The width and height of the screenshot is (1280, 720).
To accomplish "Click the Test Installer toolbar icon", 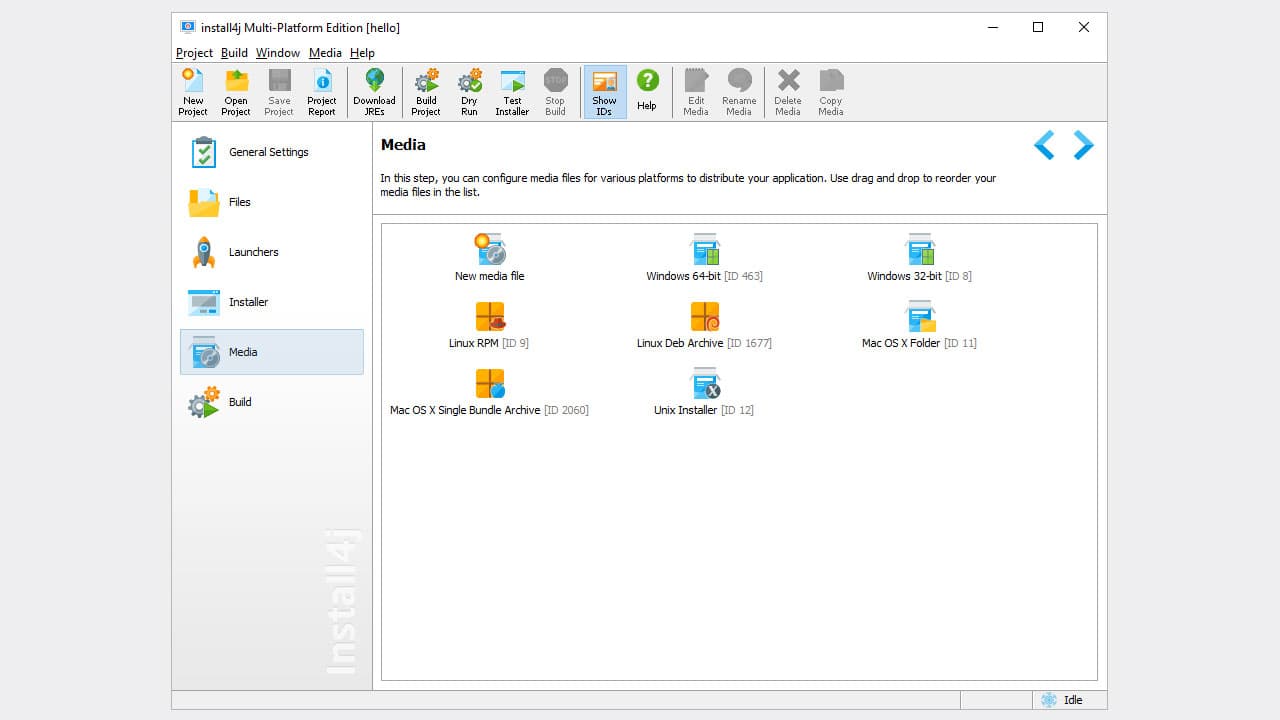I will click(x=512, y=91).
